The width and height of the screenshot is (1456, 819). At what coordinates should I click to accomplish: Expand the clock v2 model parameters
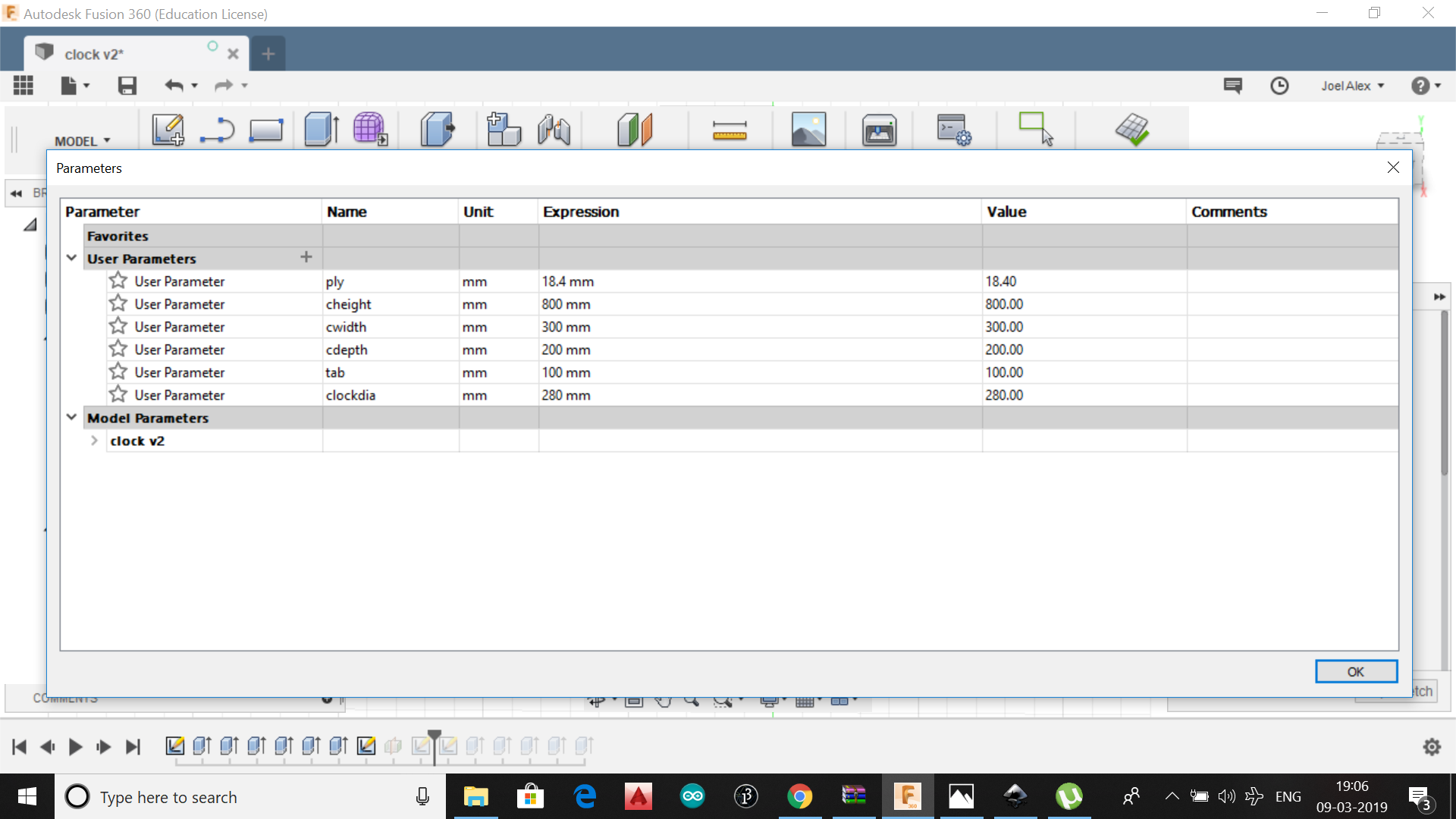pyautogui.click(x=94, y=441)
